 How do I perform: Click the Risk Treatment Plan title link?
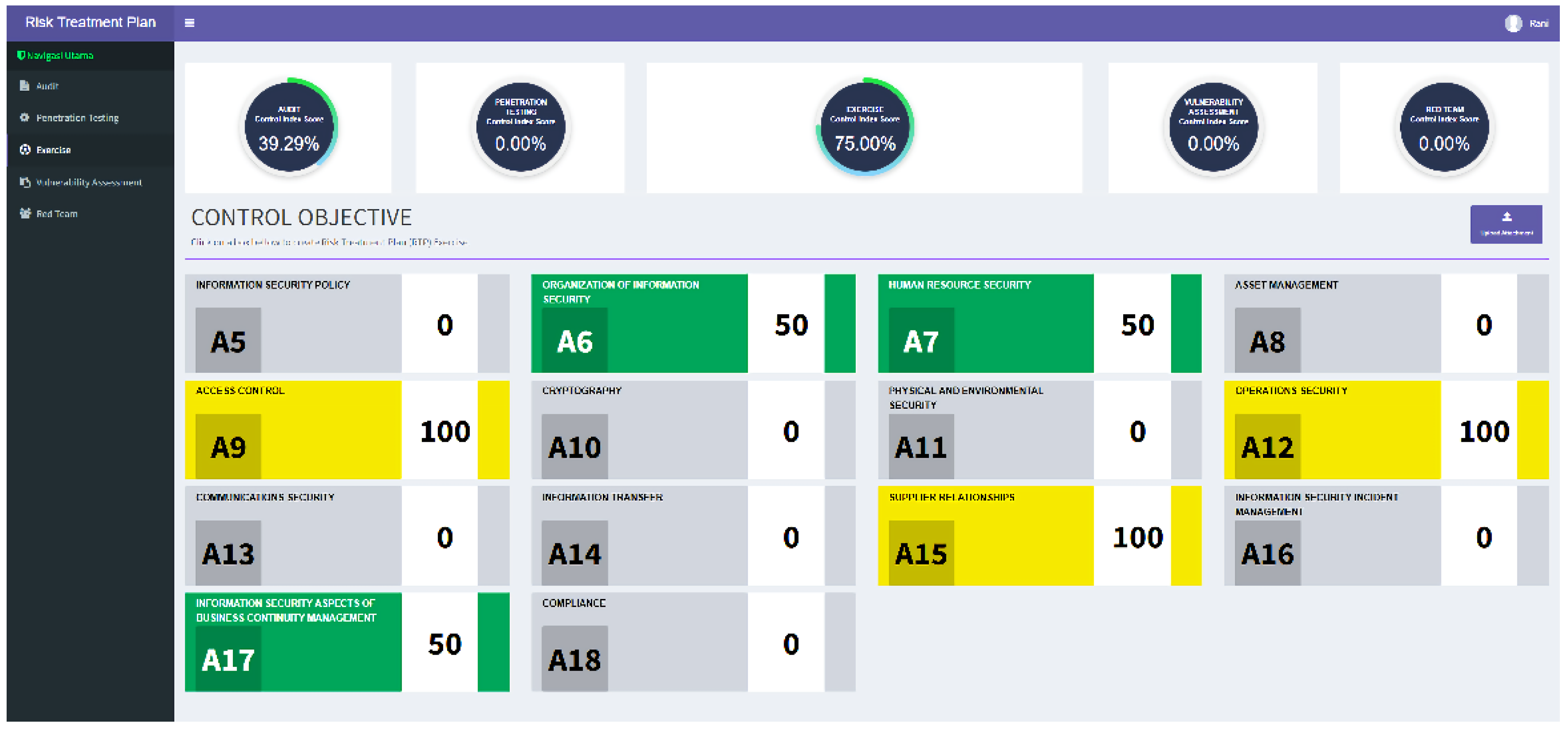pyautogui.click(x=90, y=23)
